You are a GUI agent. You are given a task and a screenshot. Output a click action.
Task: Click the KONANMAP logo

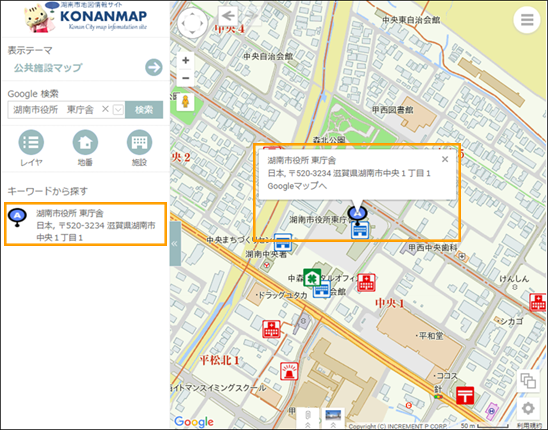click(86, 17)
